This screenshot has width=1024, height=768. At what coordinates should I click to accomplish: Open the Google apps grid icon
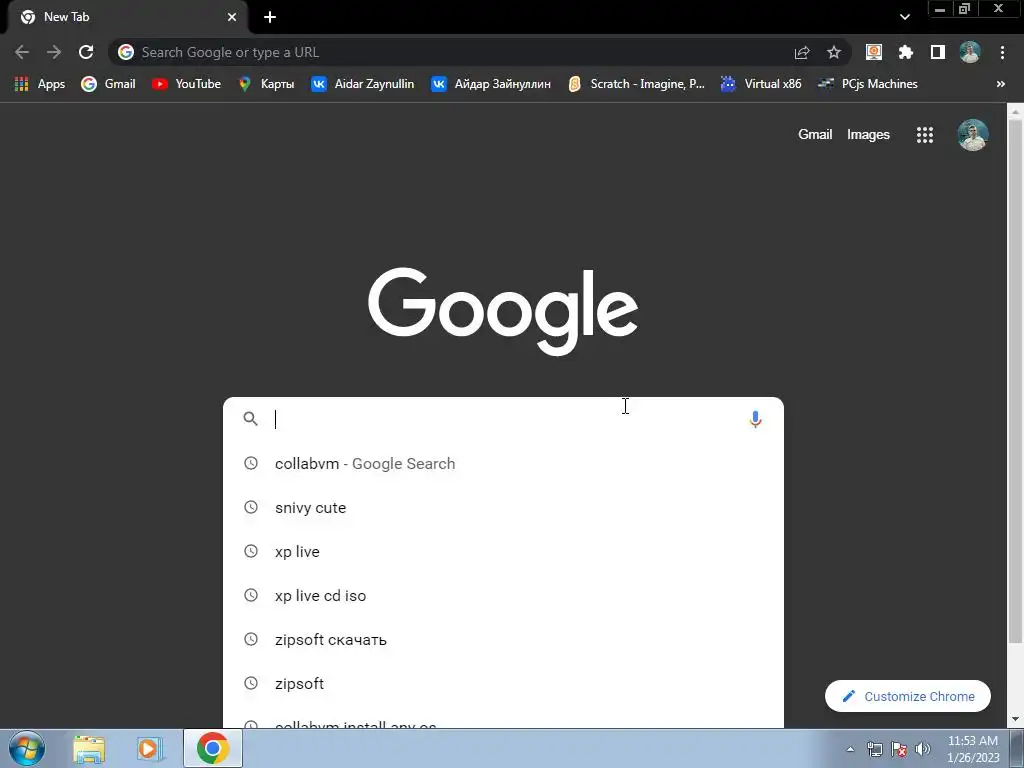pos(925,135)
